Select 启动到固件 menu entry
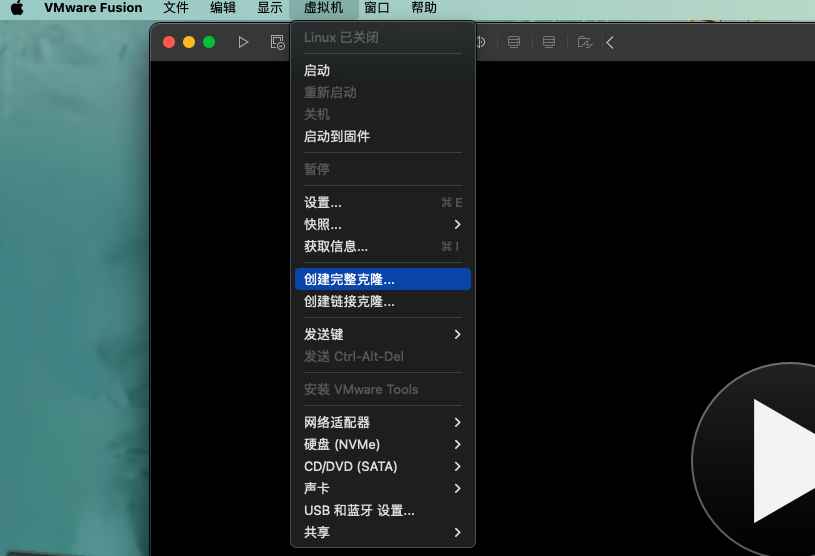The width and height of the screenshot is (815, 556). [x=383, y=136]
